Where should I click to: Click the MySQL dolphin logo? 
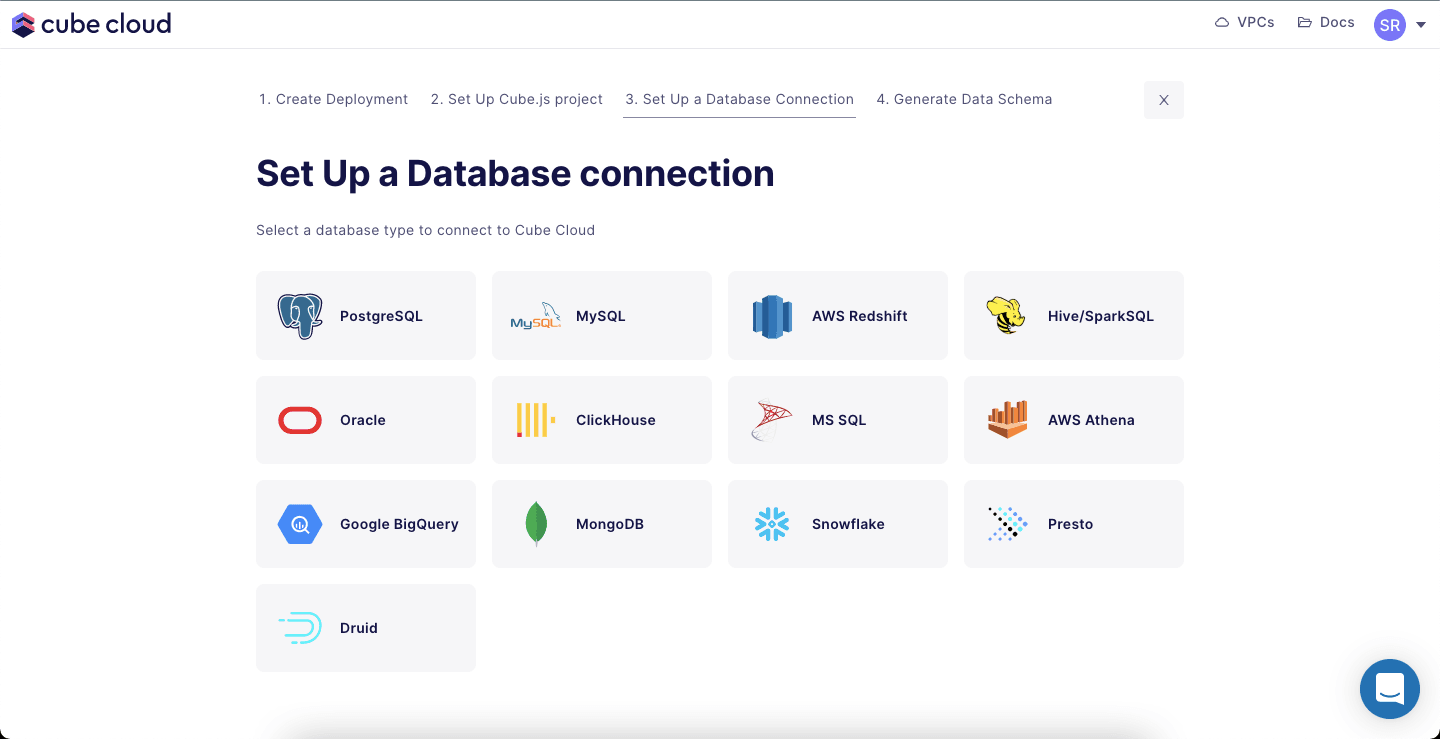pyautogui.click(x=536, y=316)
